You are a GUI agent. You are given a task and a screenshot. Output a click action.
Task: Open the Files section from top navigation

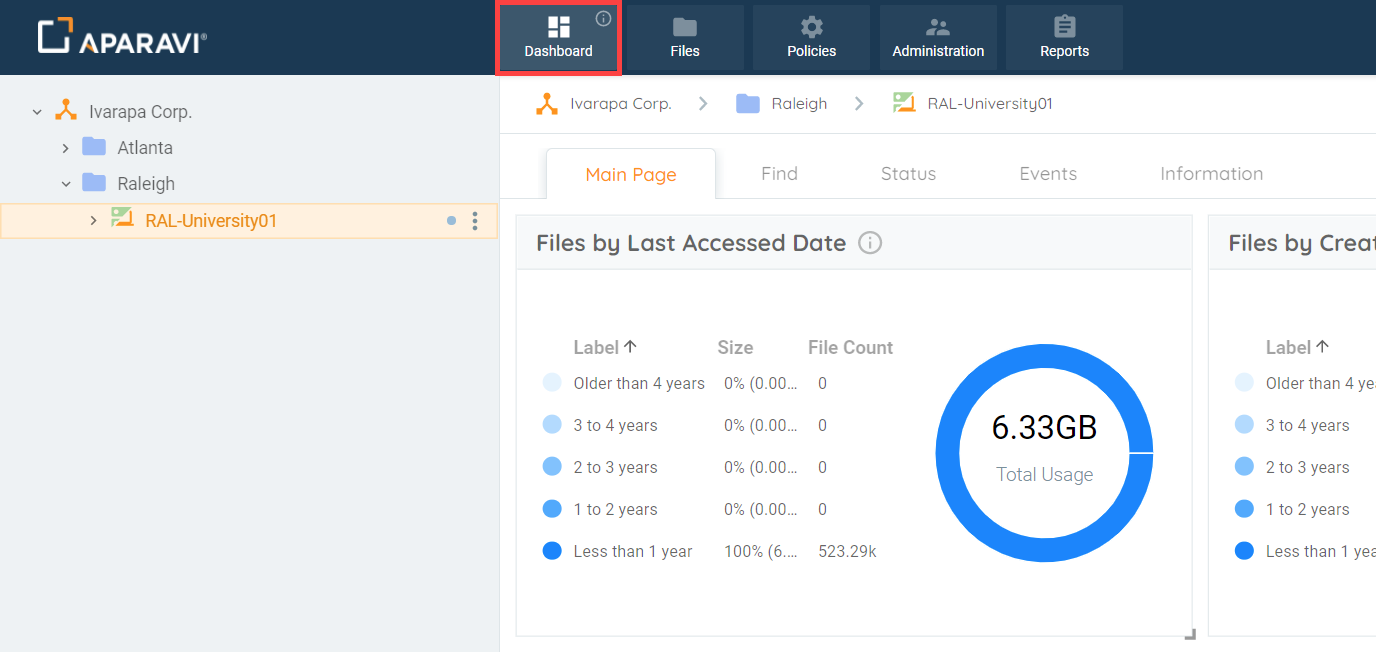(684, 38)
